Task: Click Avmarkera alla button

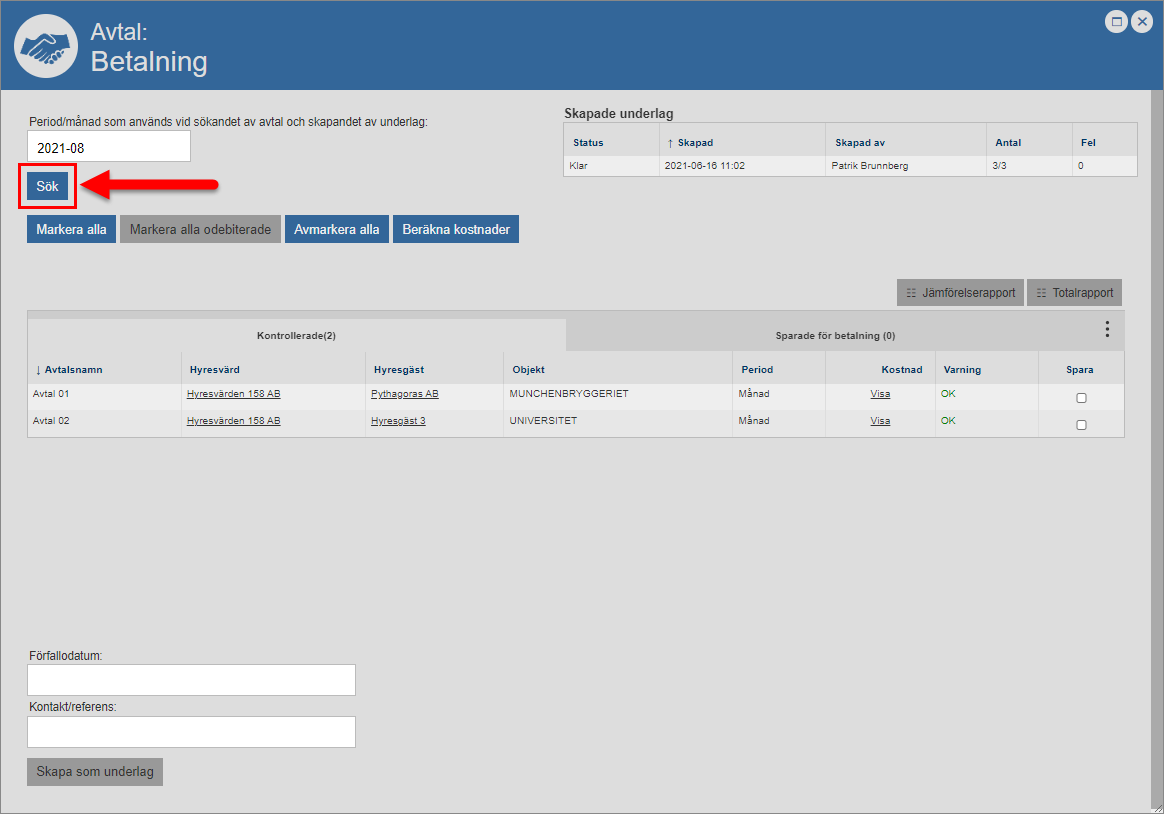Action: click(336, 230)
